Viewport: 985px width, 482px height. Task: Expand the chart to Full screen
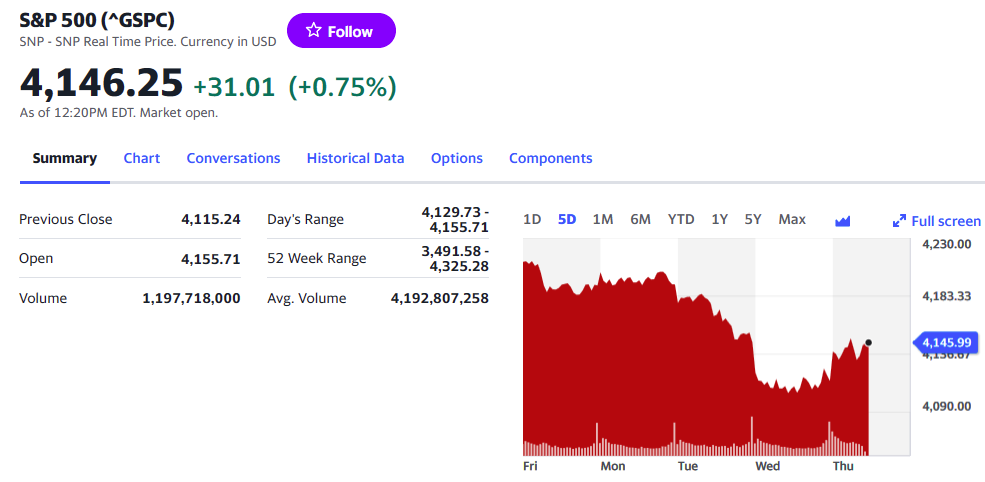pyautogui.click(x=937, y=221)
